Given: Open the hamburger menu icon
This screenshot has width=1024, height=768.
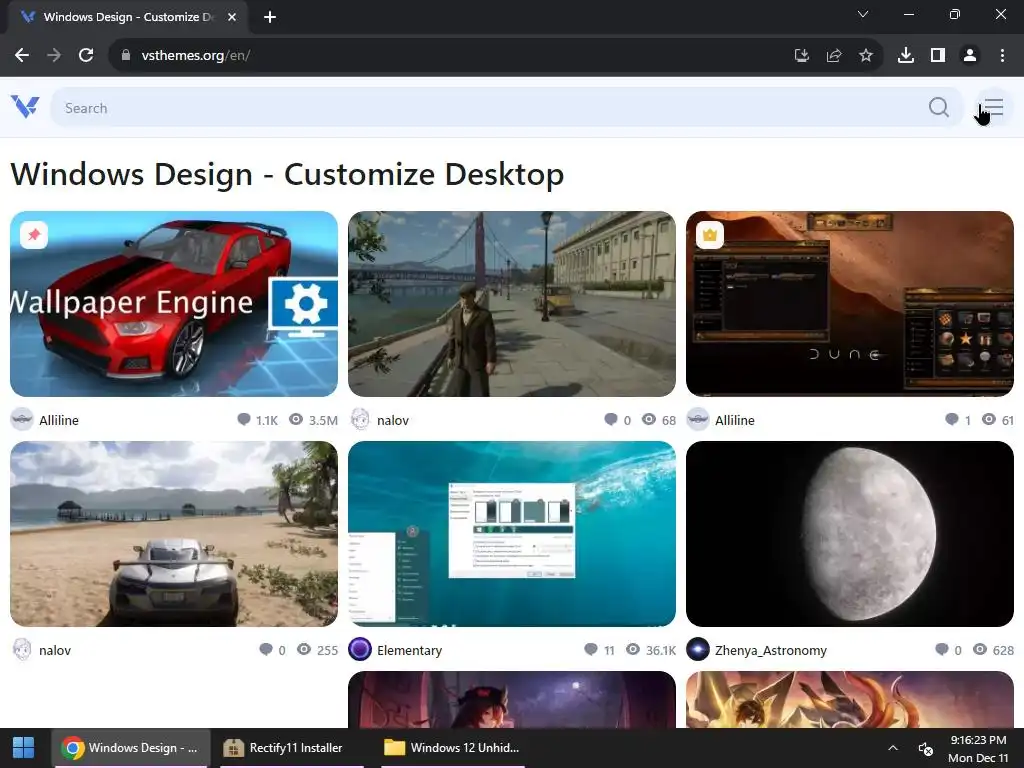Looking at the screenshot, I should coord(993,107).
